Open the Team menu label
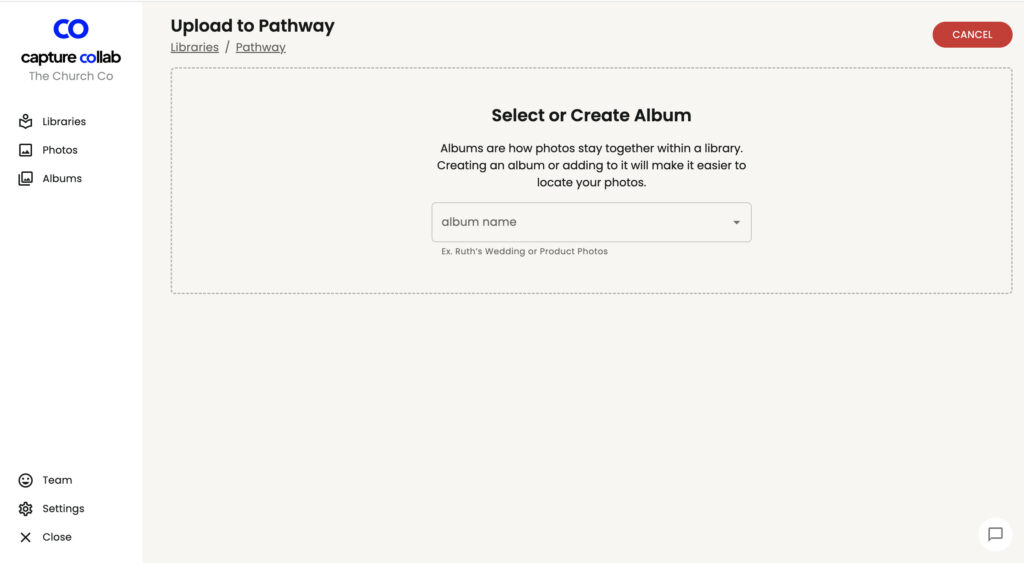 pyautogui.click(x=57, y=480)
